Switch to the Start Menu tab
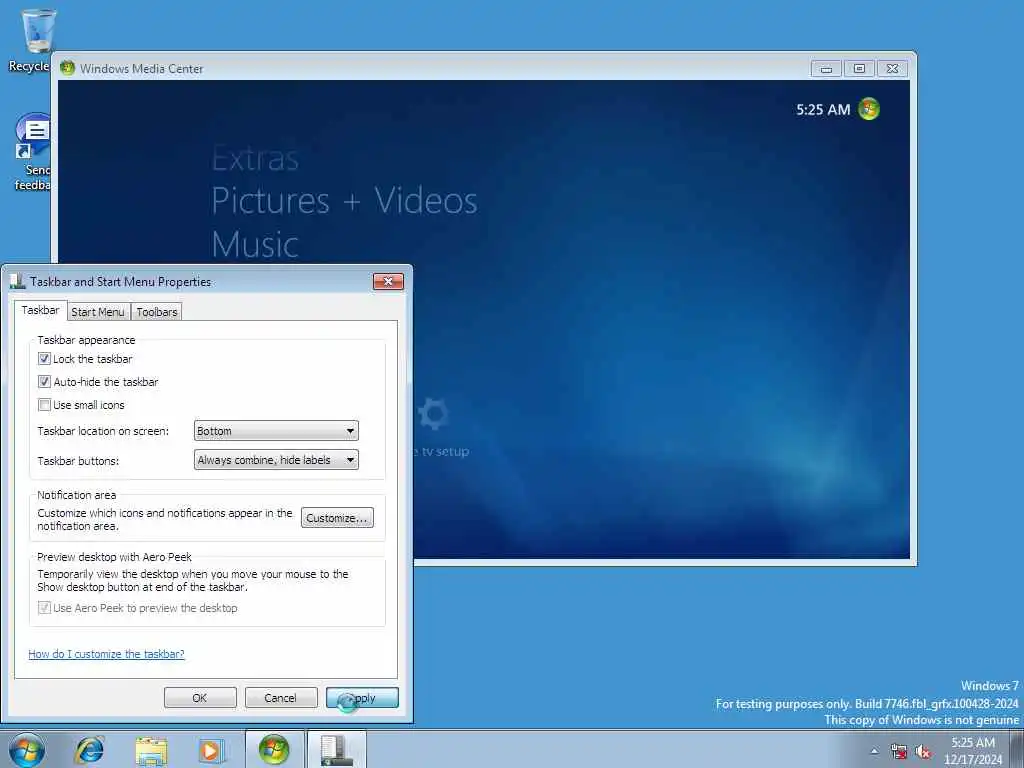The width and height of the screenshot is (1024, 768). tap(98, 312)
